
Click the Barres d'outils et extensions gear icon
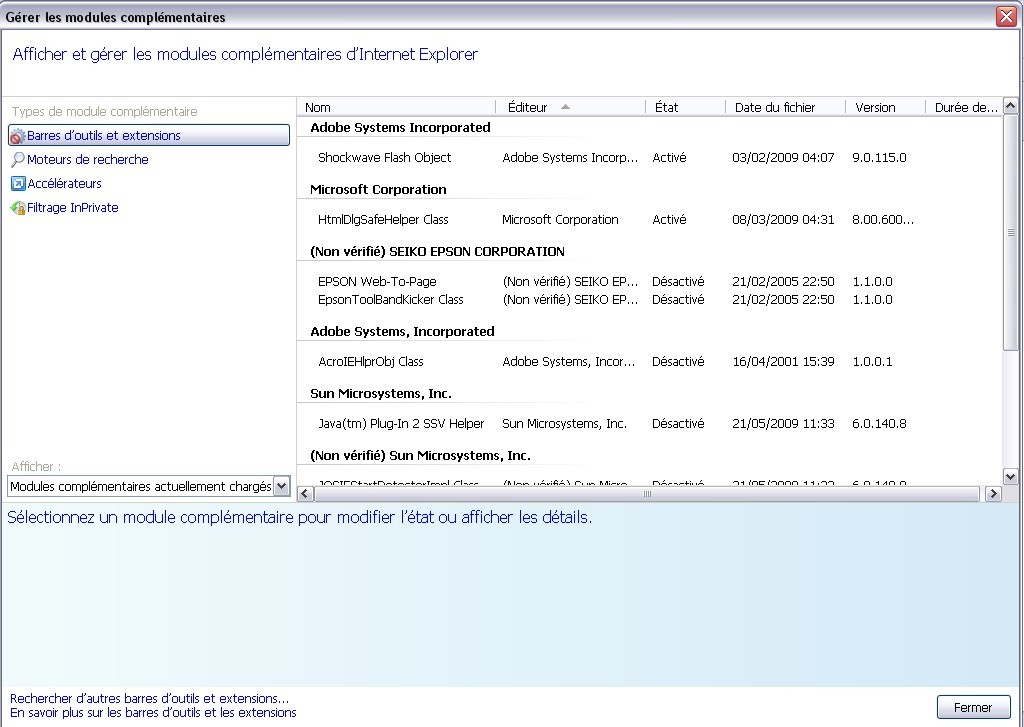18,136
